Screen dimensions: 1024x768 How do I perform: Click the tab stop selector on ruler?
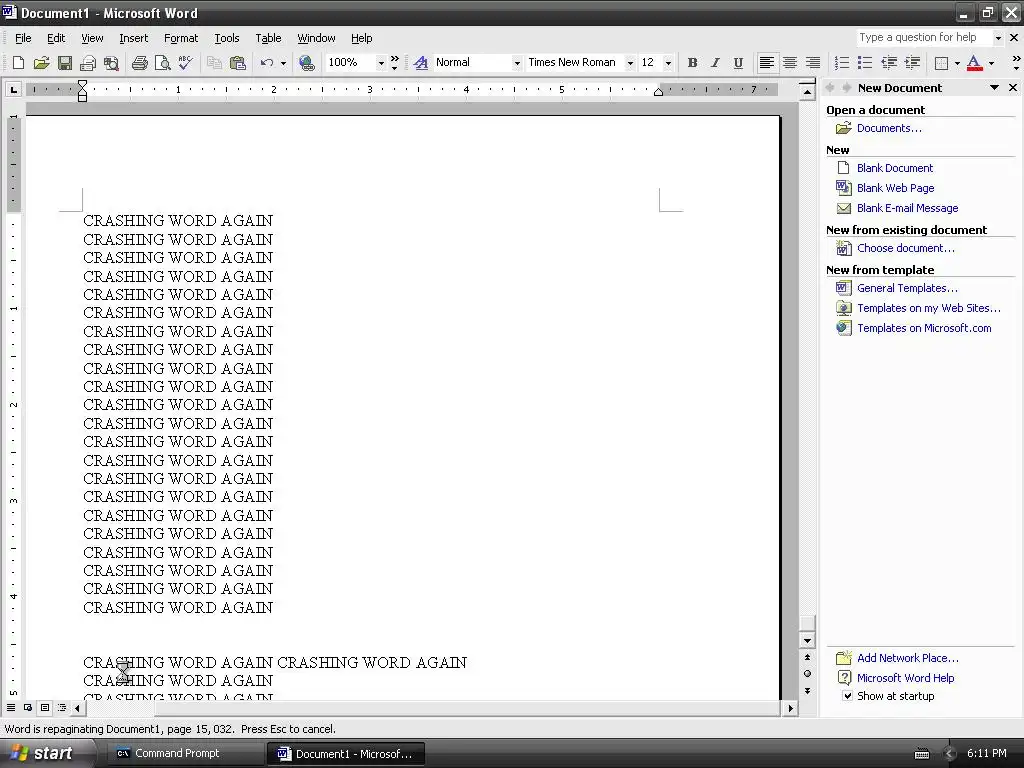pyautogui.click(x=13, y=89)
